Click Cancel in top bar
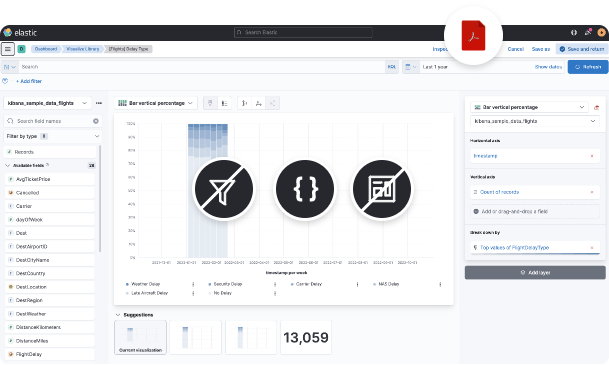Viewport: 609px width, 365px height. point(515,49)
